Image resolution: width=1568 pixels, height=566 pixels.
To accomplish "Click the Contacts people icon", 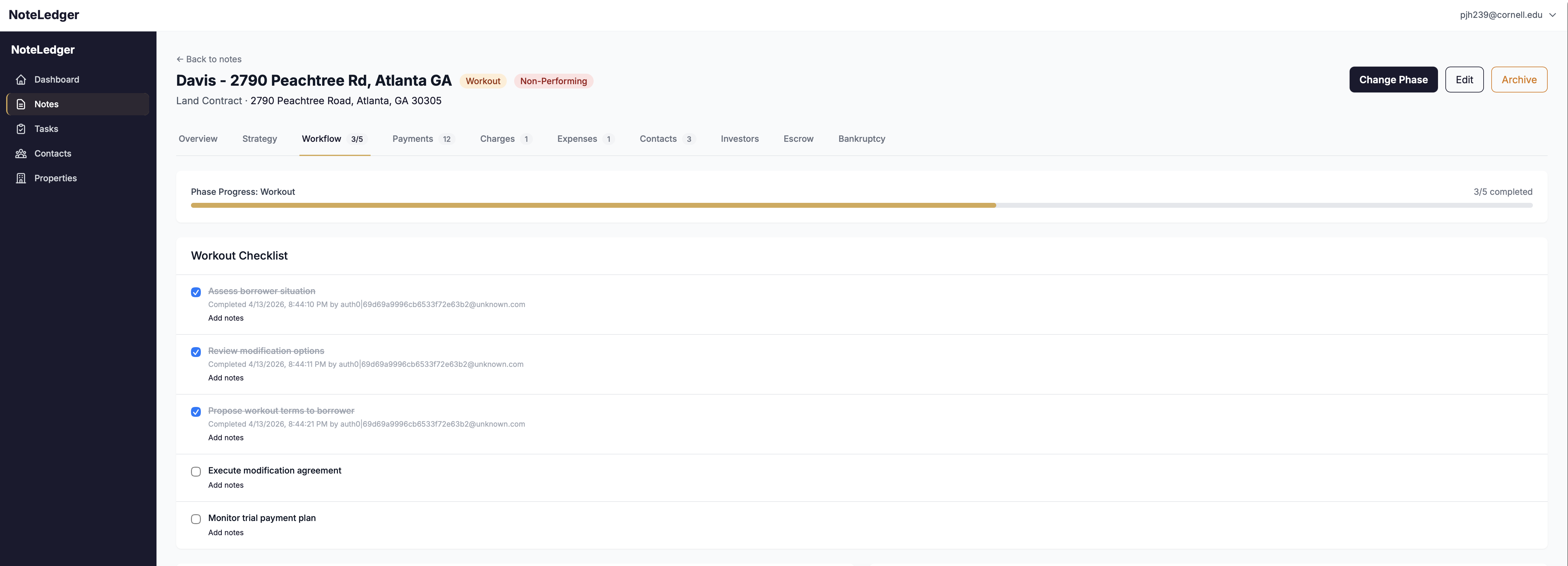I will point(21,154).
